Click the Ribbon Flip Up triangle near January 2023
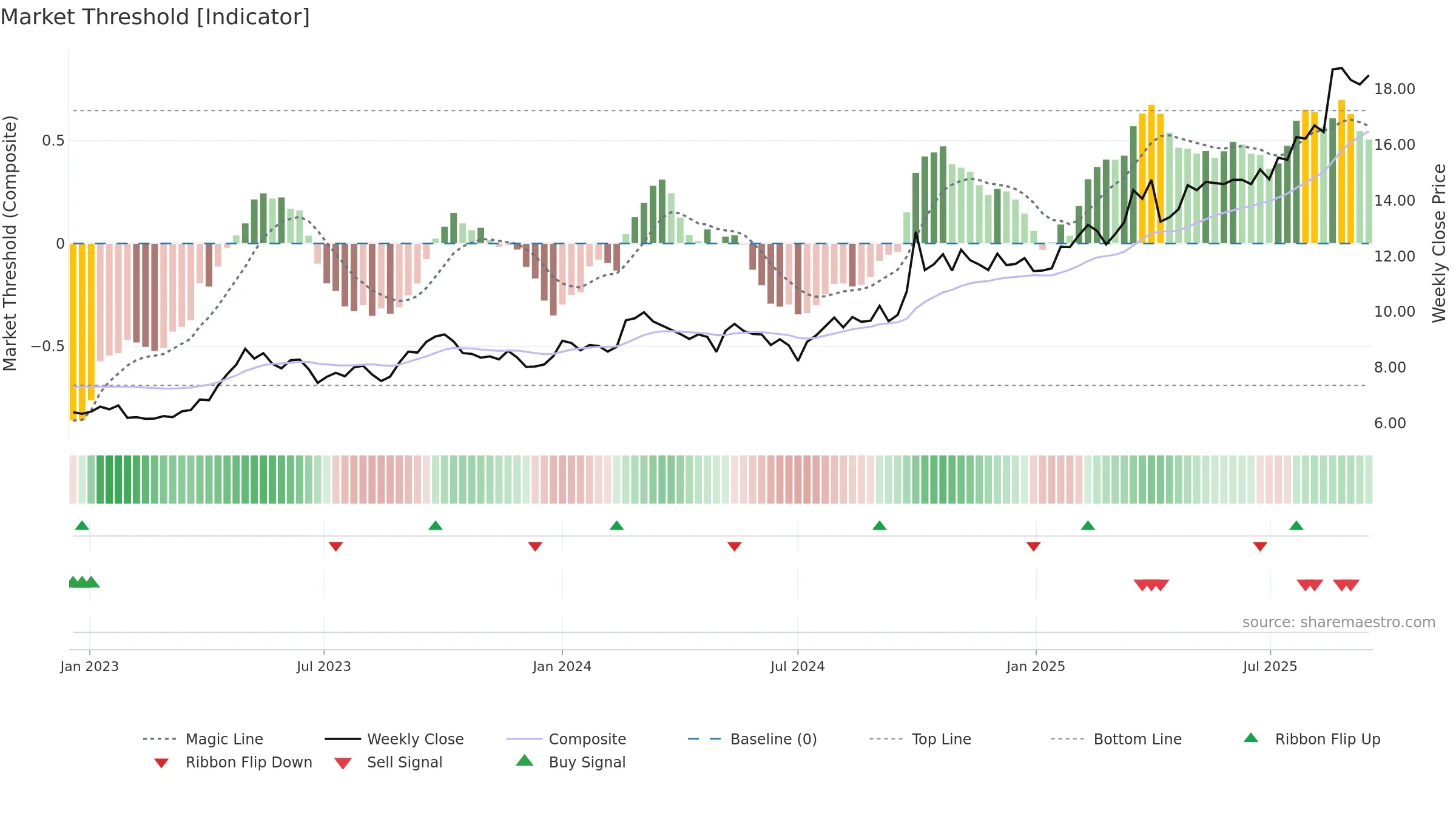Screen dimensions: 1456x819 click(x=82, y=525)
